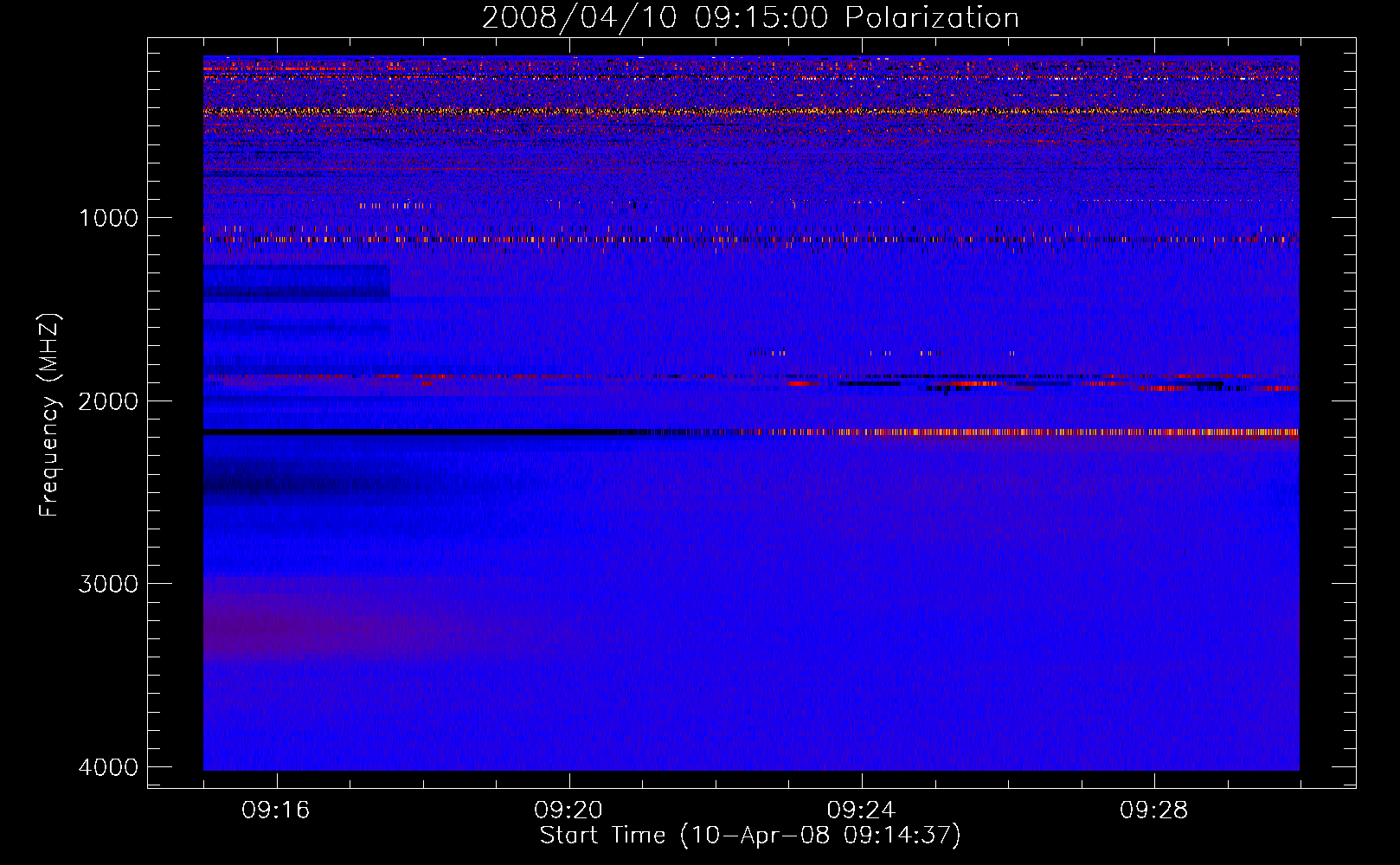
Task: Select the 'Frequency (MHZ)' axis label
Action: click(x=49, y=415)
